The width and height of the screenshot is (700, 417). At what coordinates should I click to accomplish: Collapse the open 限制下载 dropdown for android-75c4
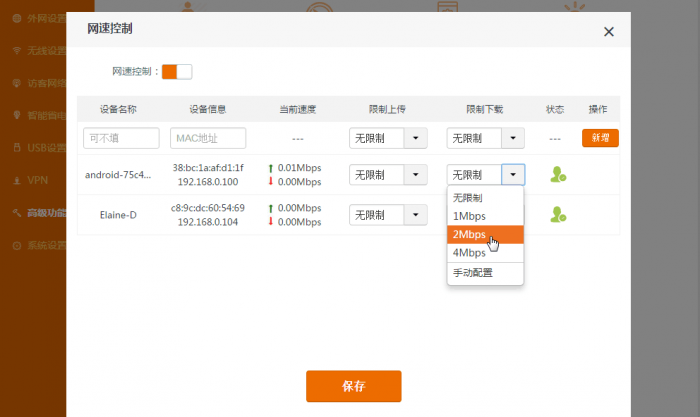click(x=512, y=175)
